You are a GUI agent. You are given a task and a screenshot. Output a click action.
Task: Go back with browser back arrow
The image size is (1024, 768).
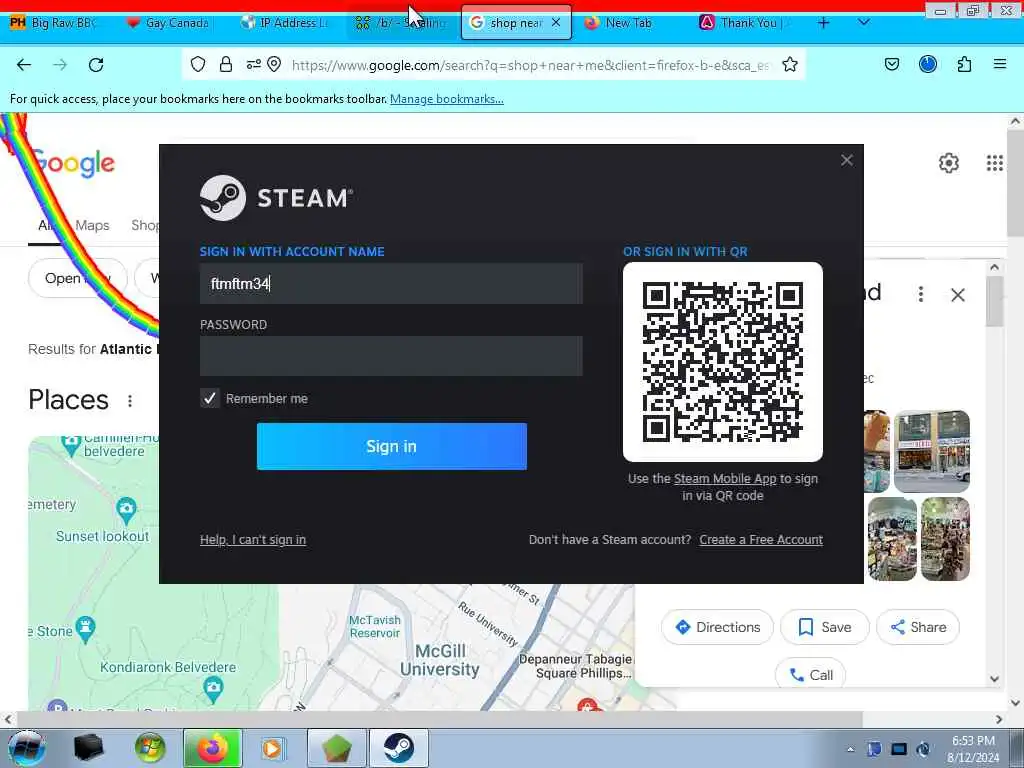[x=24, y=65]
